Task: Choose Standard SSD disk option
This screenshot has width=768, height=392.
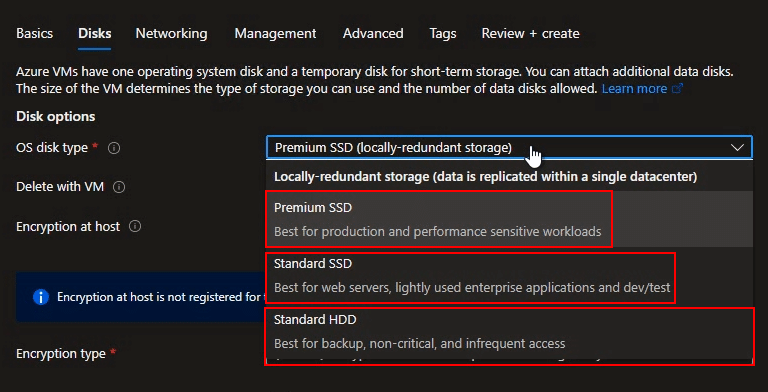Action: tap(509, 275)
